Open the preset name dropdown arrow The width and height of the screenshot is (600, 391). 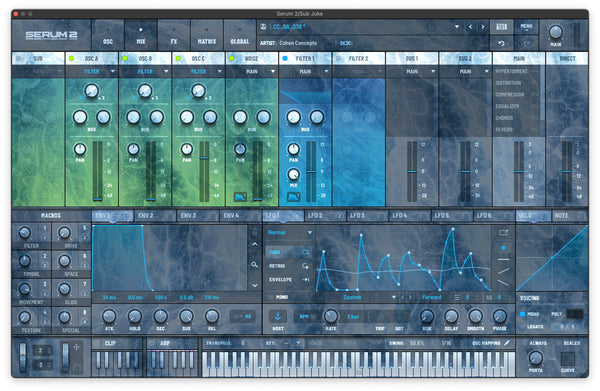click(457, 27)
